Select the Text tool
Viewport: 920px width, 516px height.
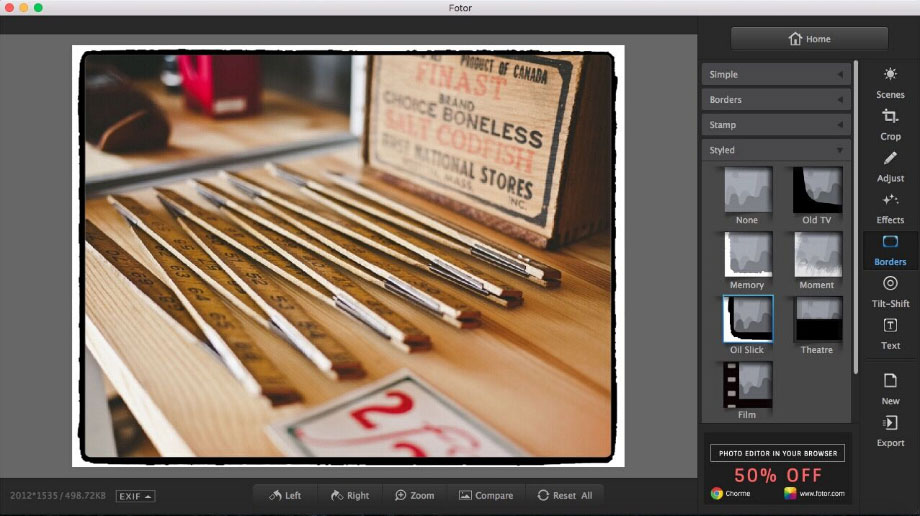[x=889, y=334]
